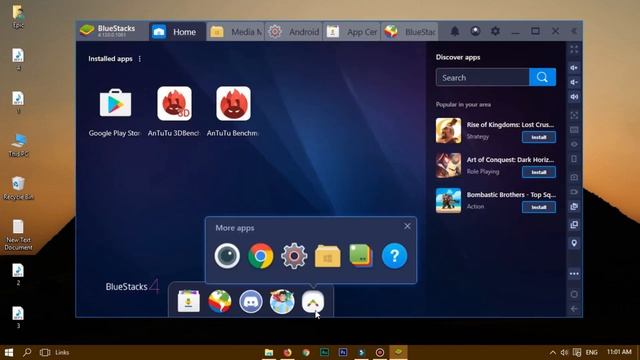Open App Center icon in dock
Image resolution: width=640 pixels, height=360 pixels.
pos(189,301)
